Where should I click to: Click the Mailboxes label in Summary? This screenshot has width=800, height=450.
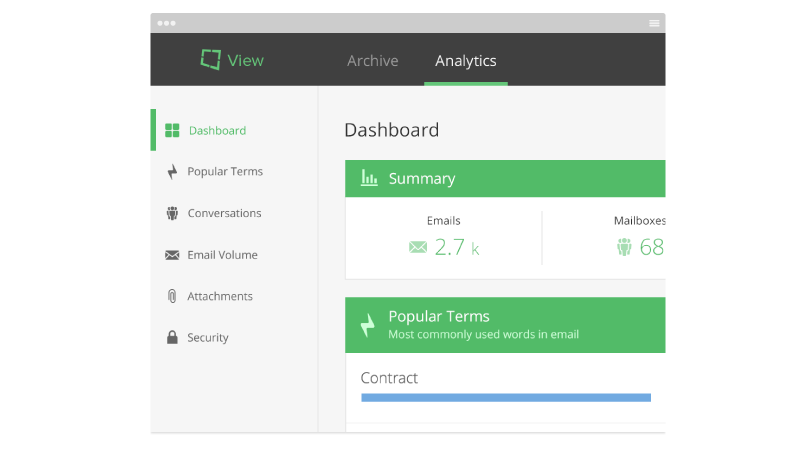coord(639,221)
